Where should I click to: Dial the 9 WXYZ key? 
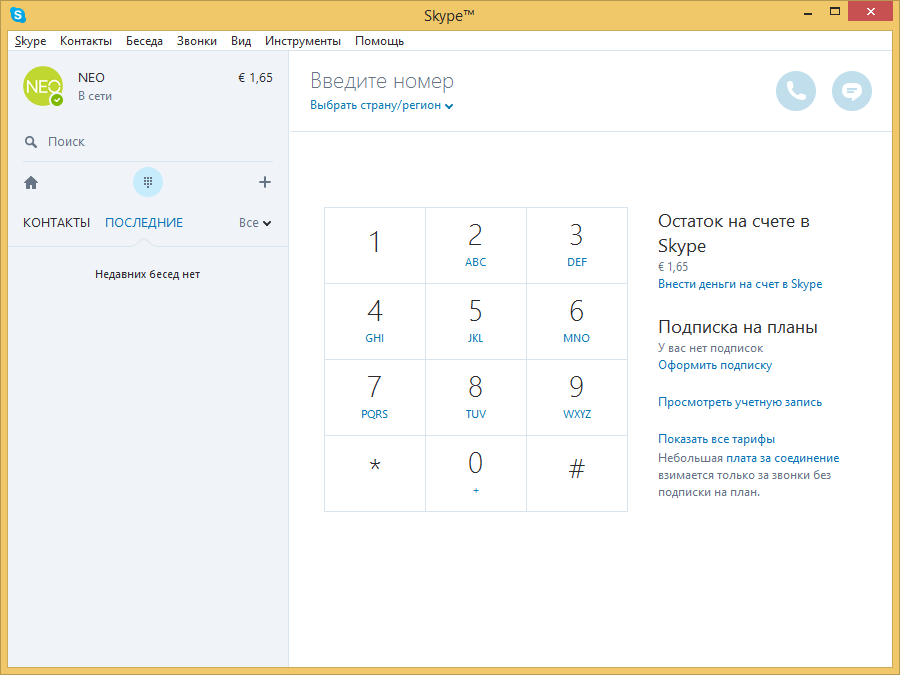click(577, 397)
